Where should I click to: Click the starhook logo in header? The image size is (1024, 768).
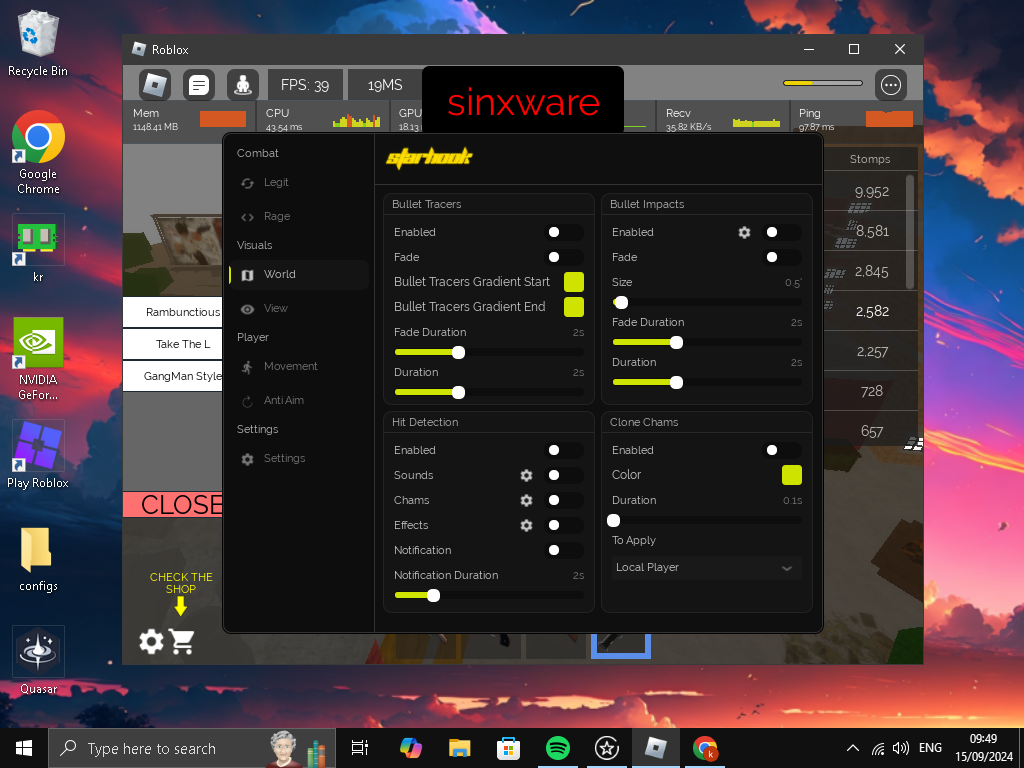pyautogui.click(x=428, y=157)
